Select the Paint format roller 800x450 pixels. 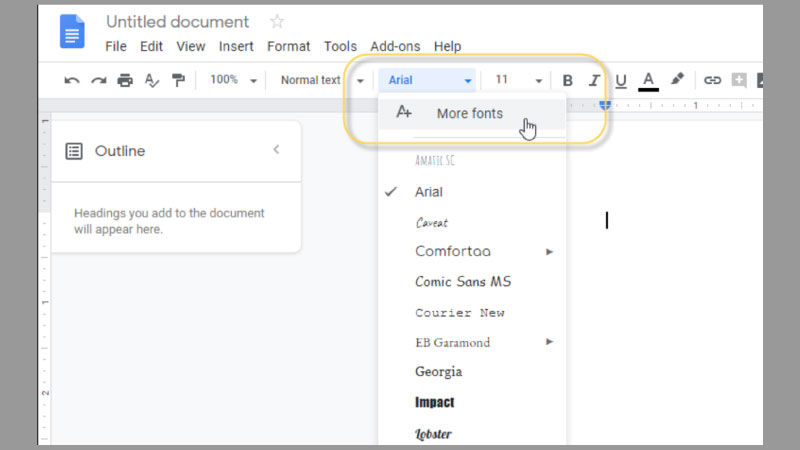(178, 80)
